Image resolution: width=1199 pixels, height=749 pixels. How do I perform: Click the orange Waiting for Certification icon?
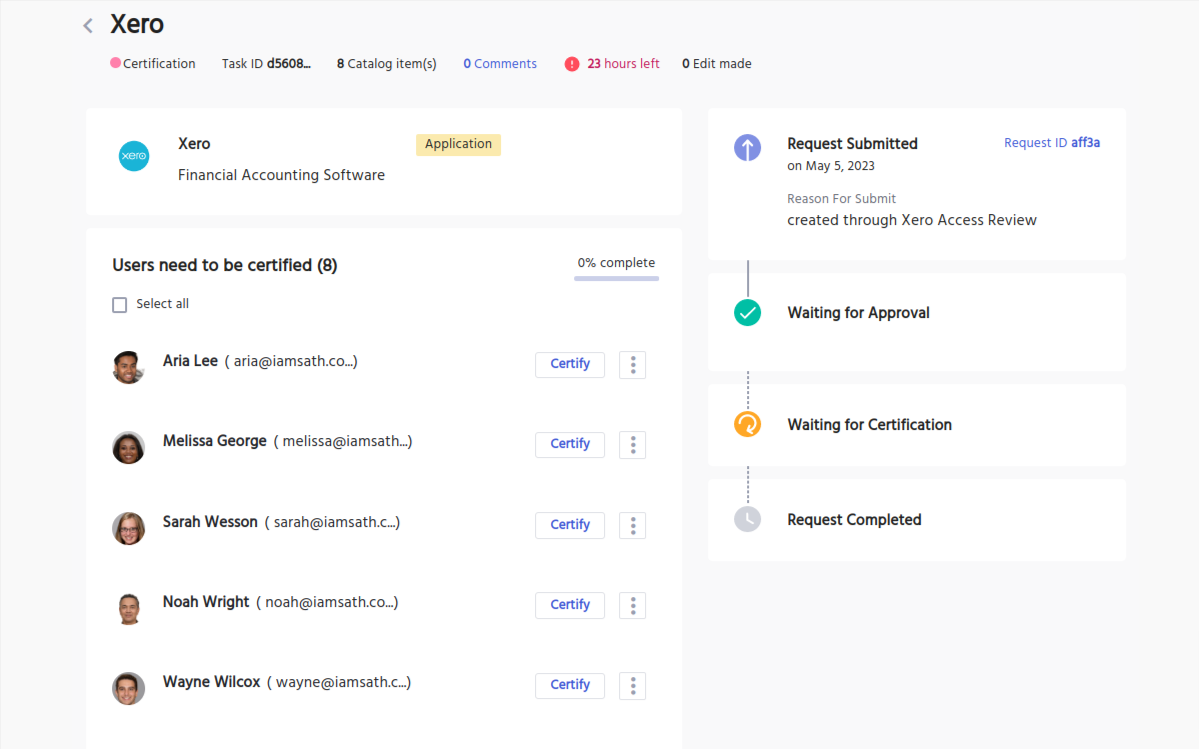pos(747,424)
